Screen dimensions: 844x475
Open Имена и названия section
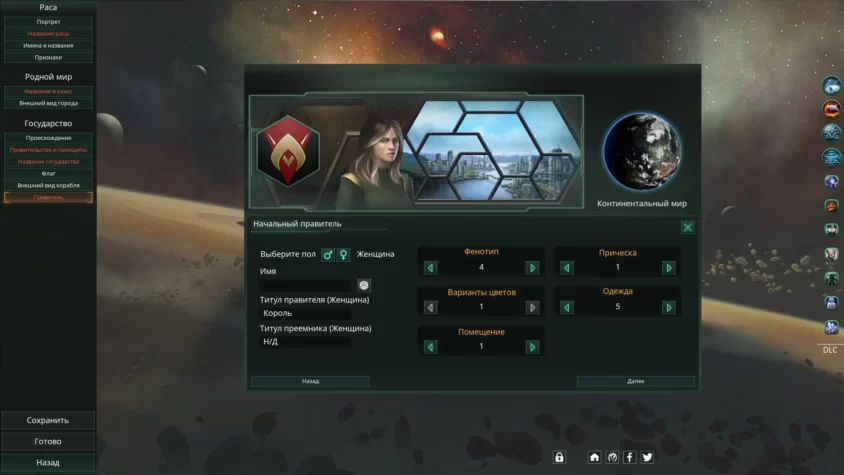(48, 45)
